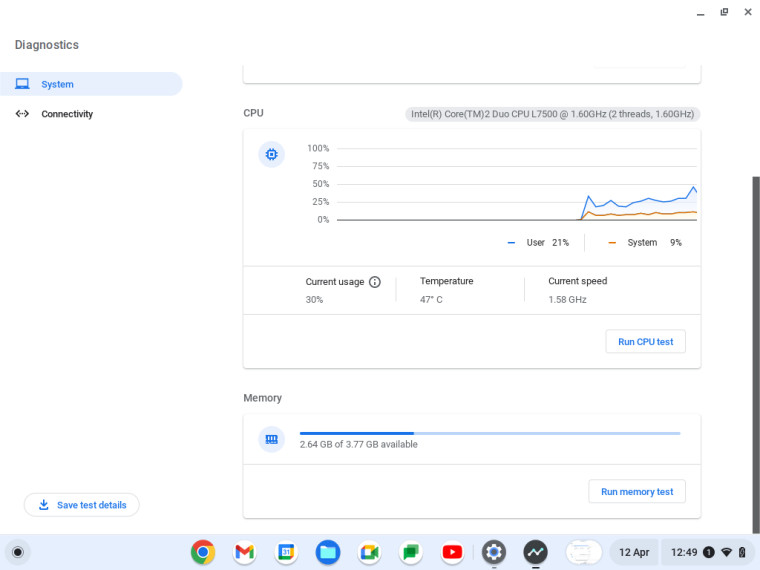Open the Files app from the shelf
Viewport: 760px width, 570px height.
pos(328,552)
